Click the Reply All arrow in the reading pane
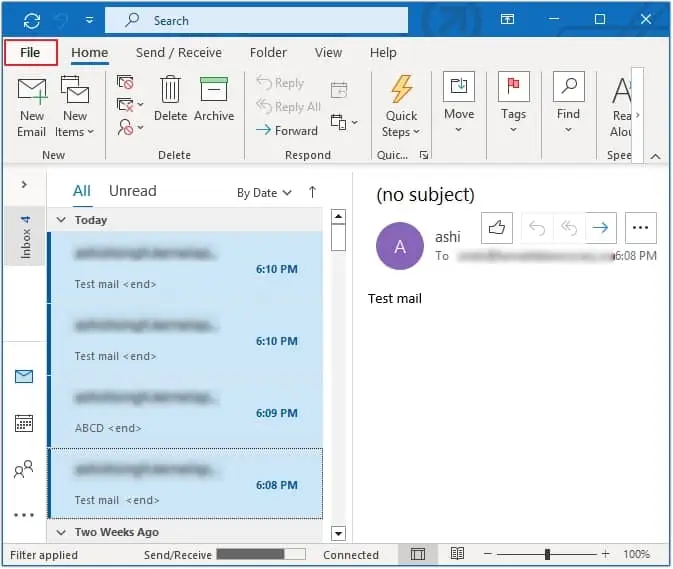 (x=569, y=227)
